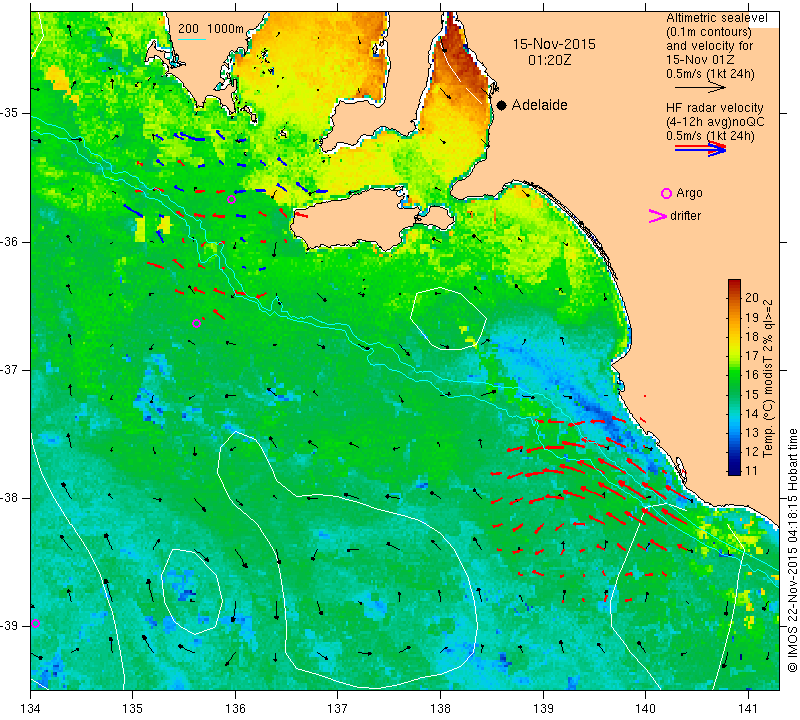Click the '01:20Z' time text

[x=550, y=60]
